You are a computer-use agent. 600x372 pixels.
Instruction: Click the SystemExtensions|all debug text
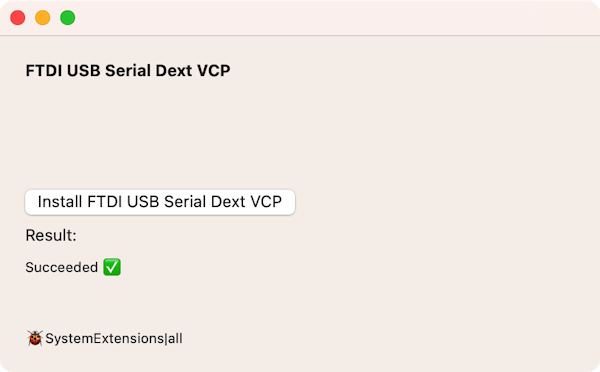[x=114, y=339]
